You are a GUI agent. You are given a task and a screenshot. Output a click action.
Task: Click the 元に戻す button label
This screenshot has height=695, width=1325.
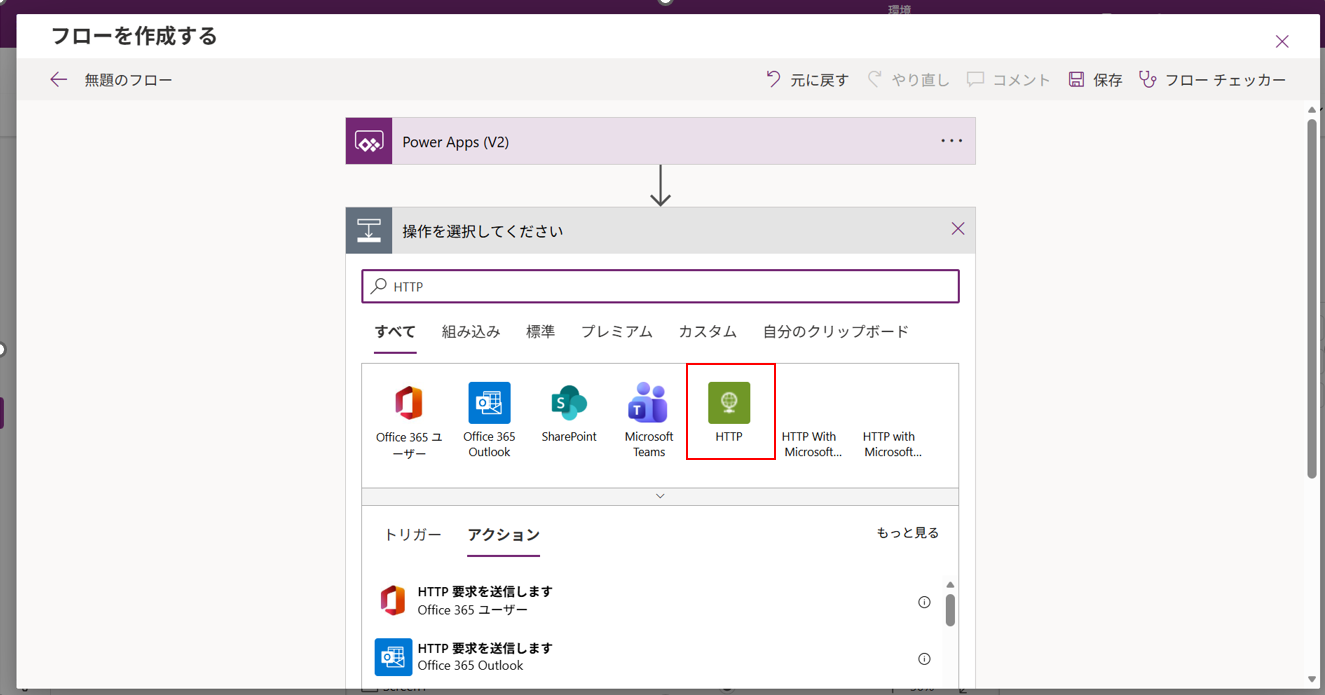(820, 80)
